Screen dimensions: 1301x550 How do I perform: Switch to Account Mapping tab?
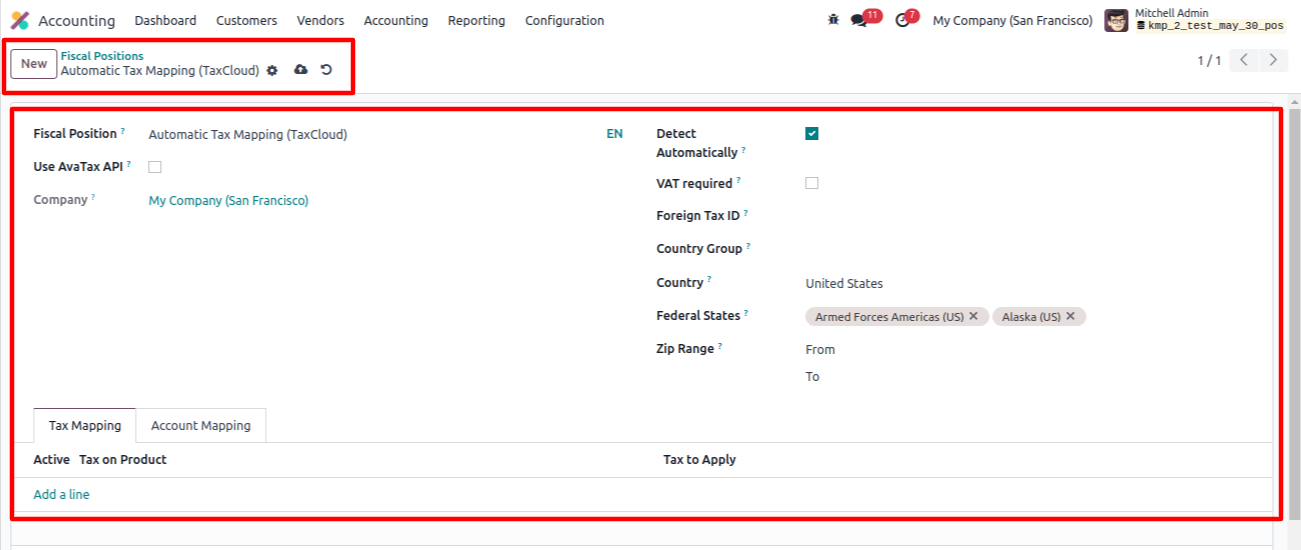[201, 425]
